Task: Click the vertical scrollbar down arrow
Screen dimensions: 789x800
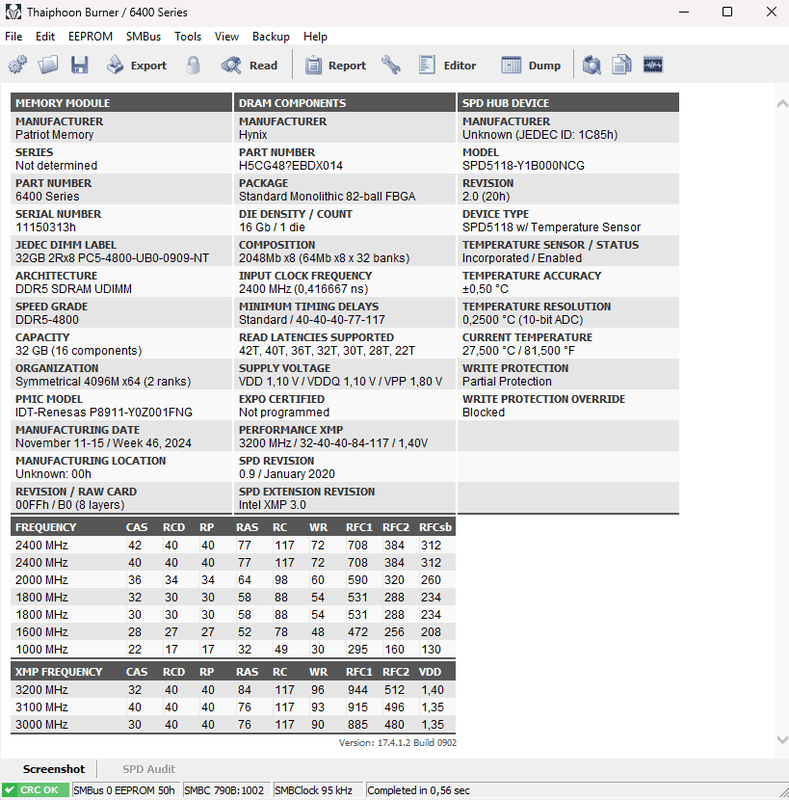Action: (x=780, y=739)
